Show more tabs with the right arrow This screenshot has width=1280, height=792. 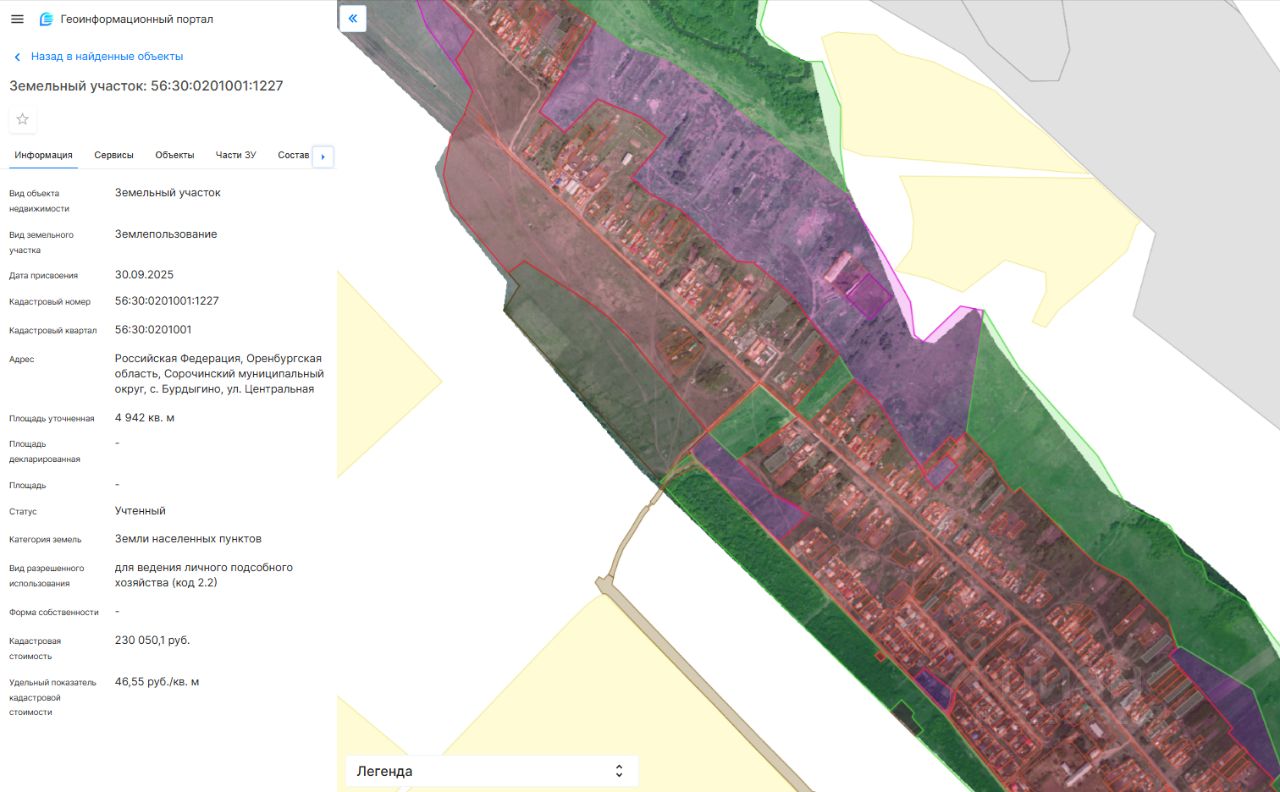coord(323,156)
